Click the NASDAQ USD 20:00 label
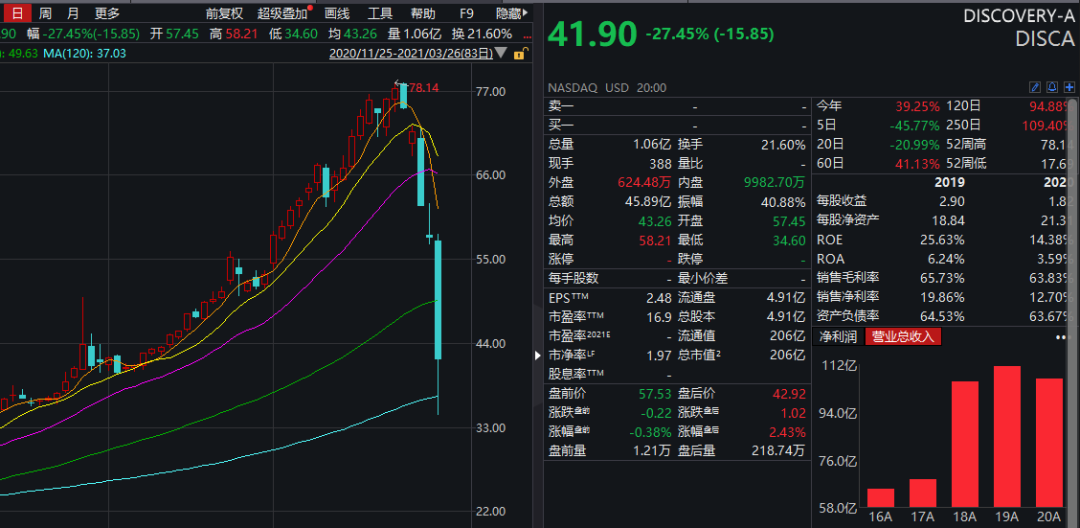Viewport: 1080px width, 528px height. click(x=607, y=87)
